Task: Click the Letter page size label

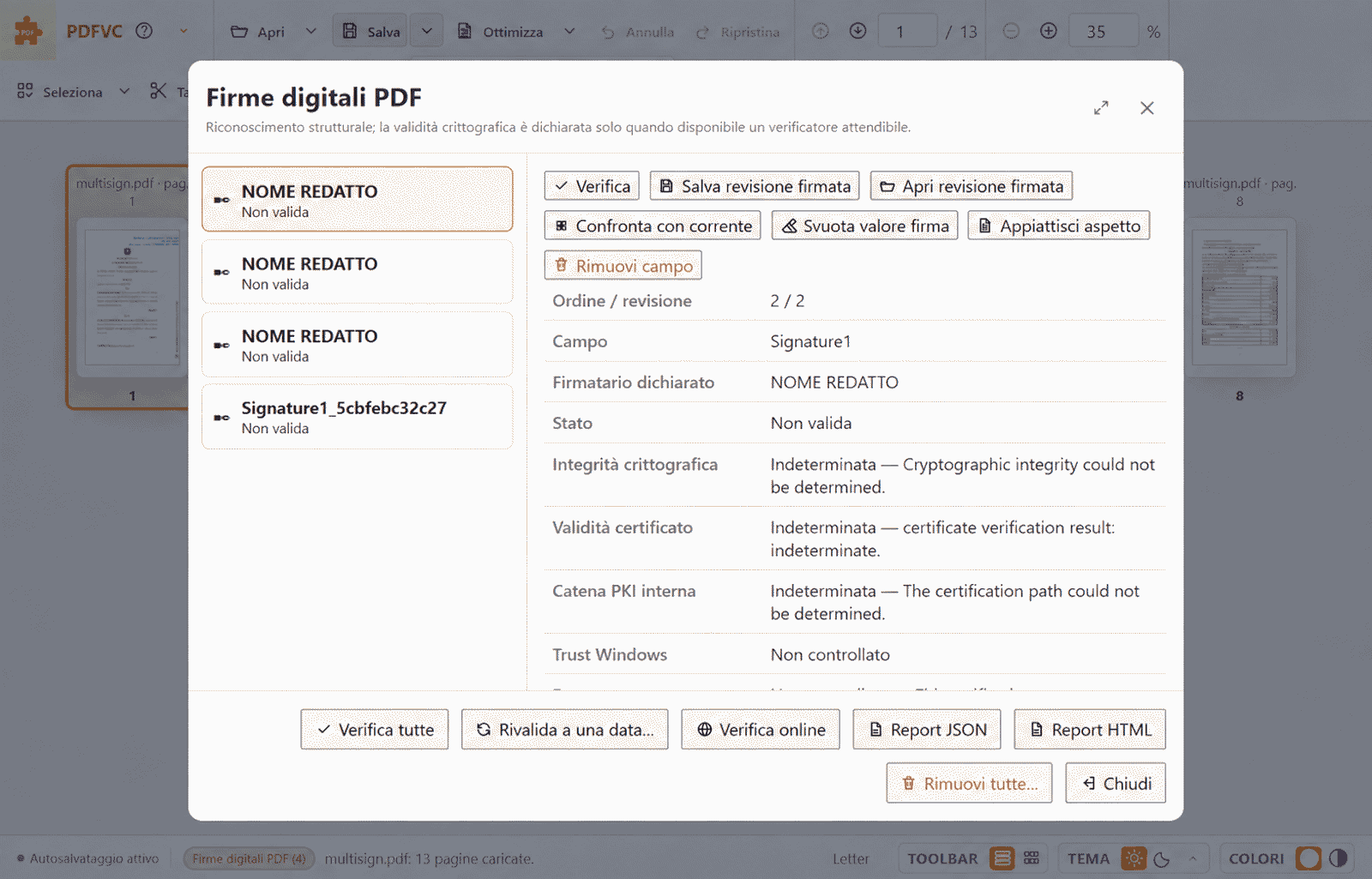Action: coord(851,858)
